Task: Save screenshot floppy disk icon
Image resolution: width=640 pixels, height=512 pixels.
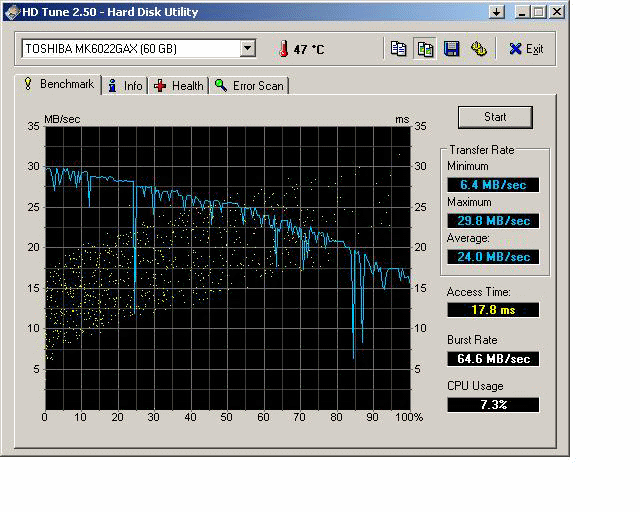Action: pos(451,49)
